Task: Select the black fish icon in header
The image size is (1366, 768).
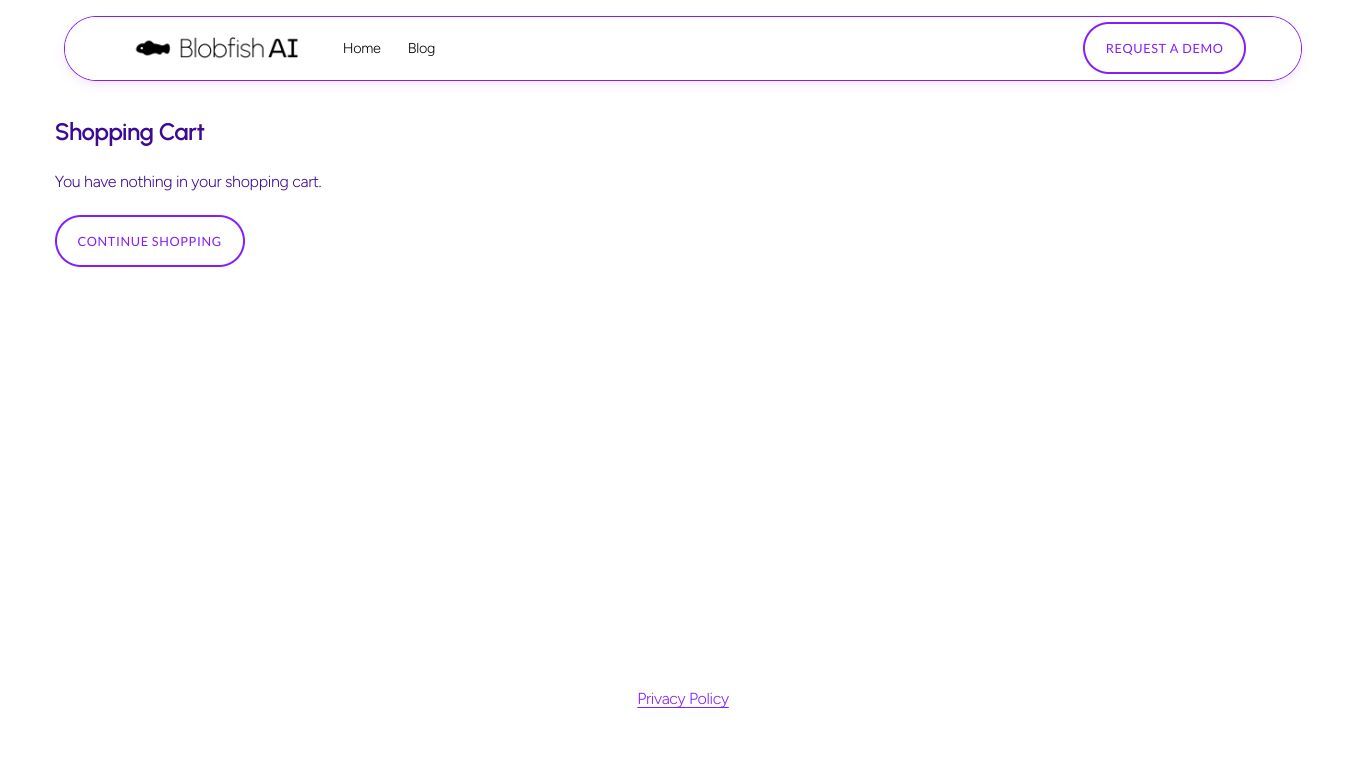Action: point(153,48)
